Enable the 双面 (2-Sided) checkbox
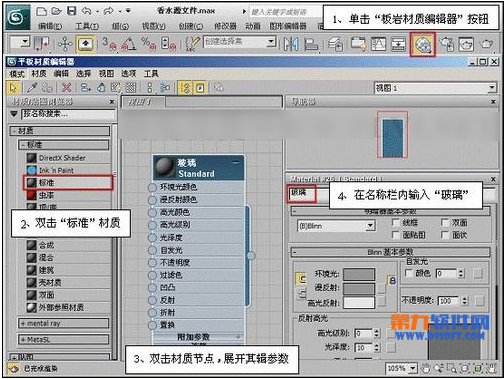The image size is (504, 379). [445, 222]
